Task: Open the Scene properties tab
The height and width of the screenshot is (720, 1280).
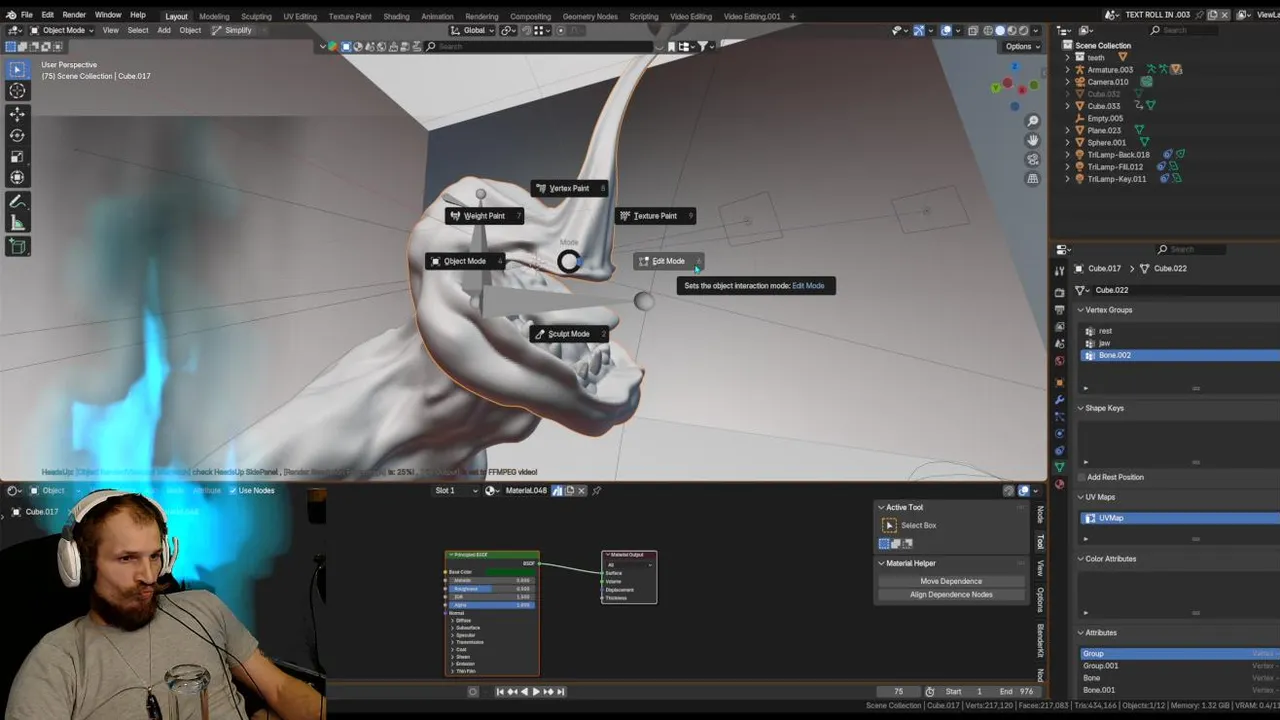Action: tap(1059, 344)
